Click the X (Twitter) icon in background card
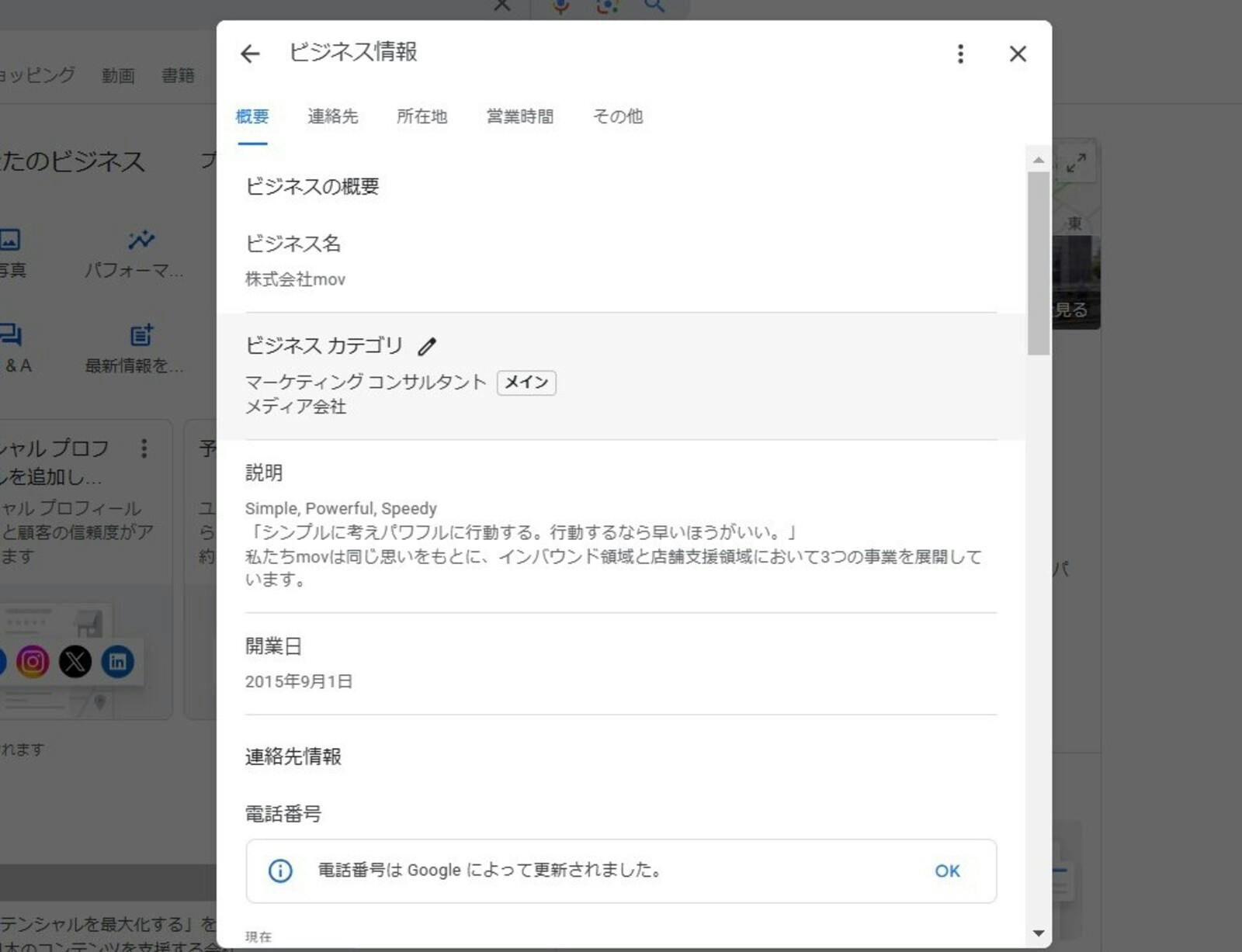This screenshot has height=952, width=1242. click(75, 662)
